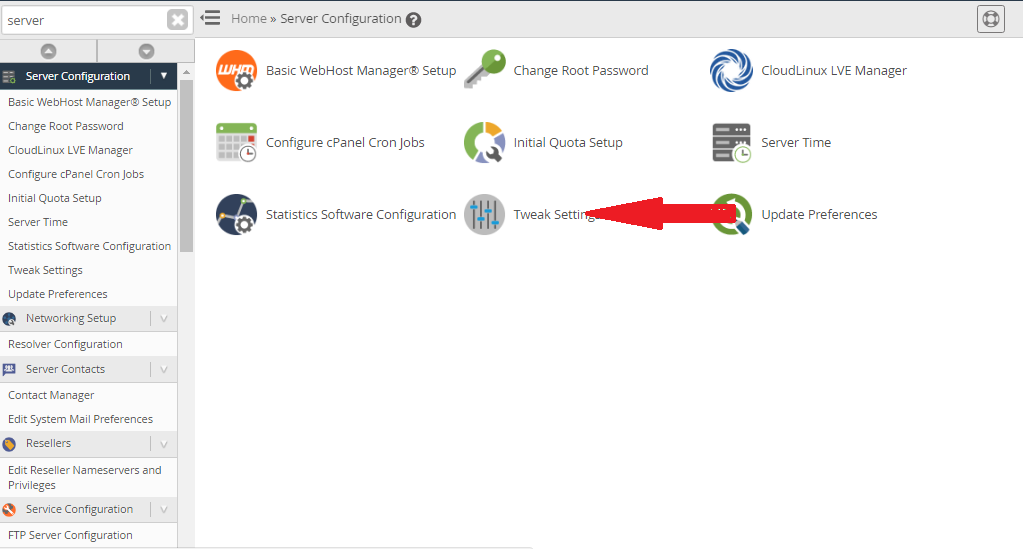Open Contact Manager in sidebar

tap(51, 395)
